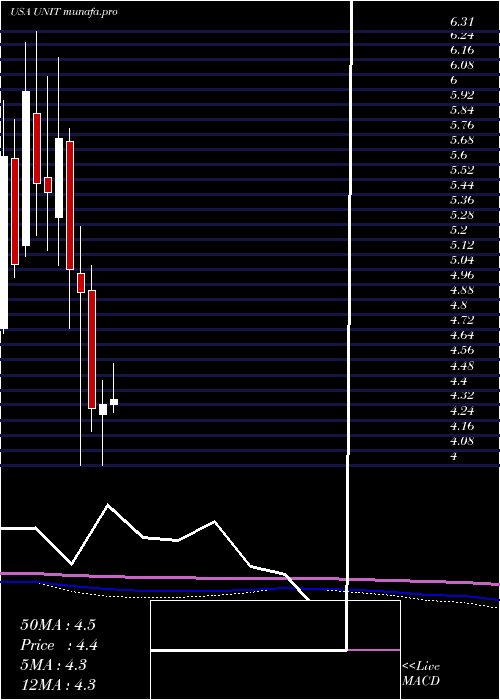Image resolution: width=500 pixels, height=700 pixels.
Task: Click the 4.4 price axis label
Action: (458, 381)
